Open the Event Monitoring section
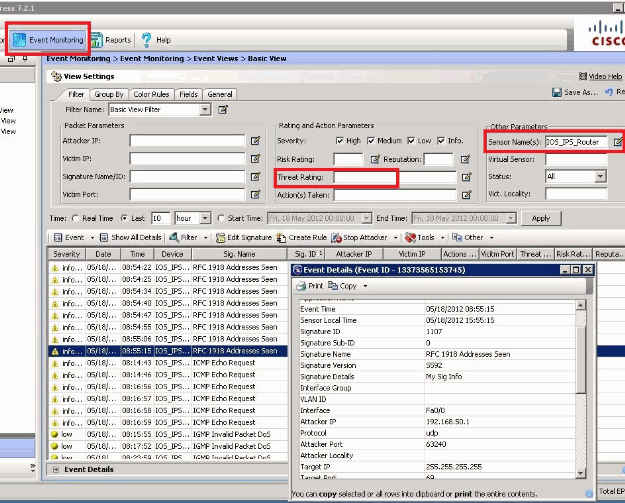 (48, 39)
